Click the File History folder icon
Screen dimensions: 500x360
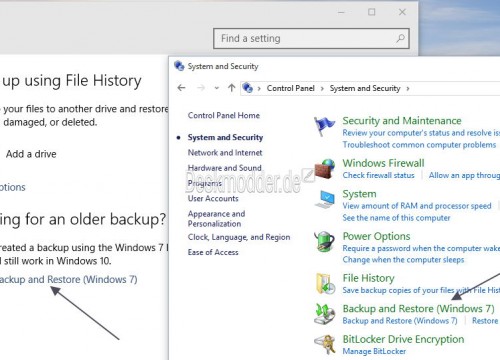click(325, 284)
